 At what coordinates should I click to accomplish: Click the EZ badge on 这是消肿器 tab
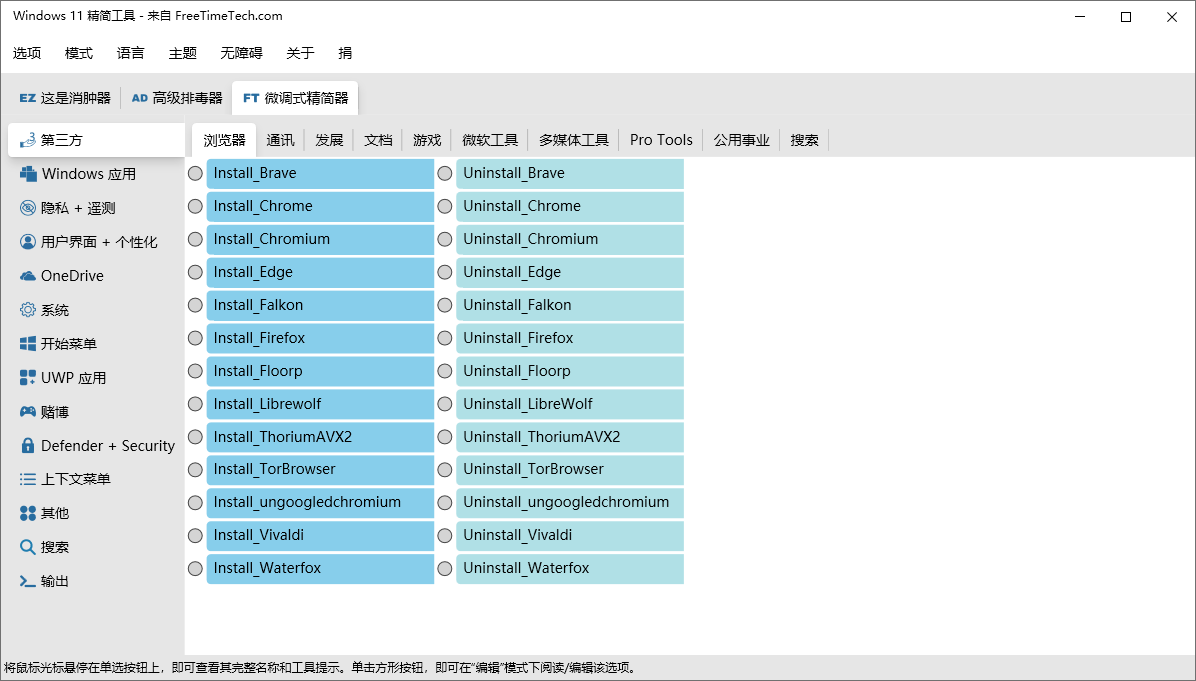click(x=27, y=98)
